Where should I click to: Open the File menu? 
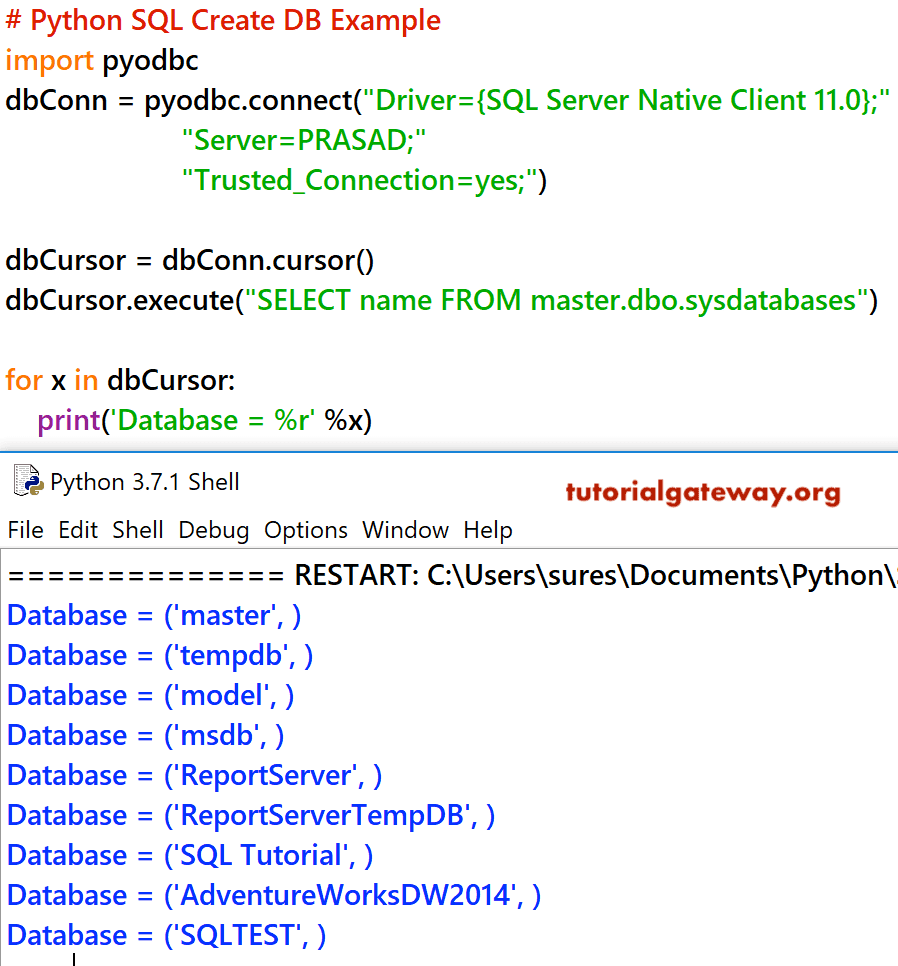[x=25, y=530]
